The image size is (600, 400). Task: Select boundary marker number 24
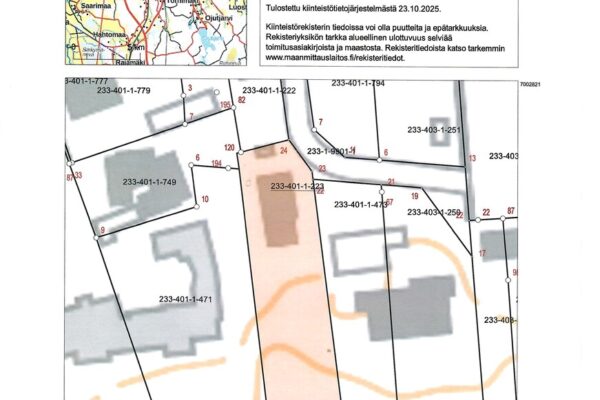coord(283,151)
